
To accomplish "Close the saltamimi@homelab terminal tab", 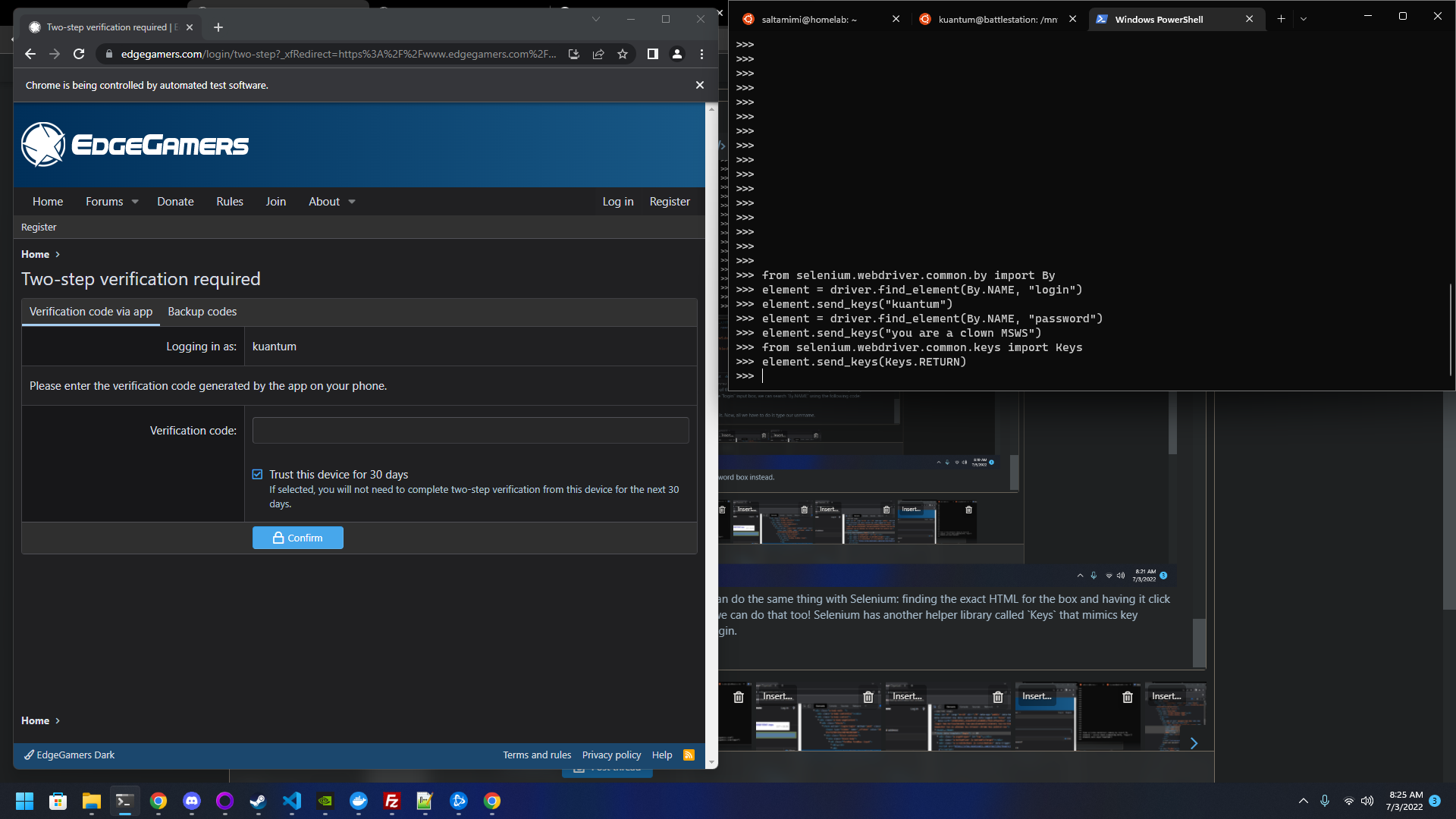I will (x=896, y=19).
